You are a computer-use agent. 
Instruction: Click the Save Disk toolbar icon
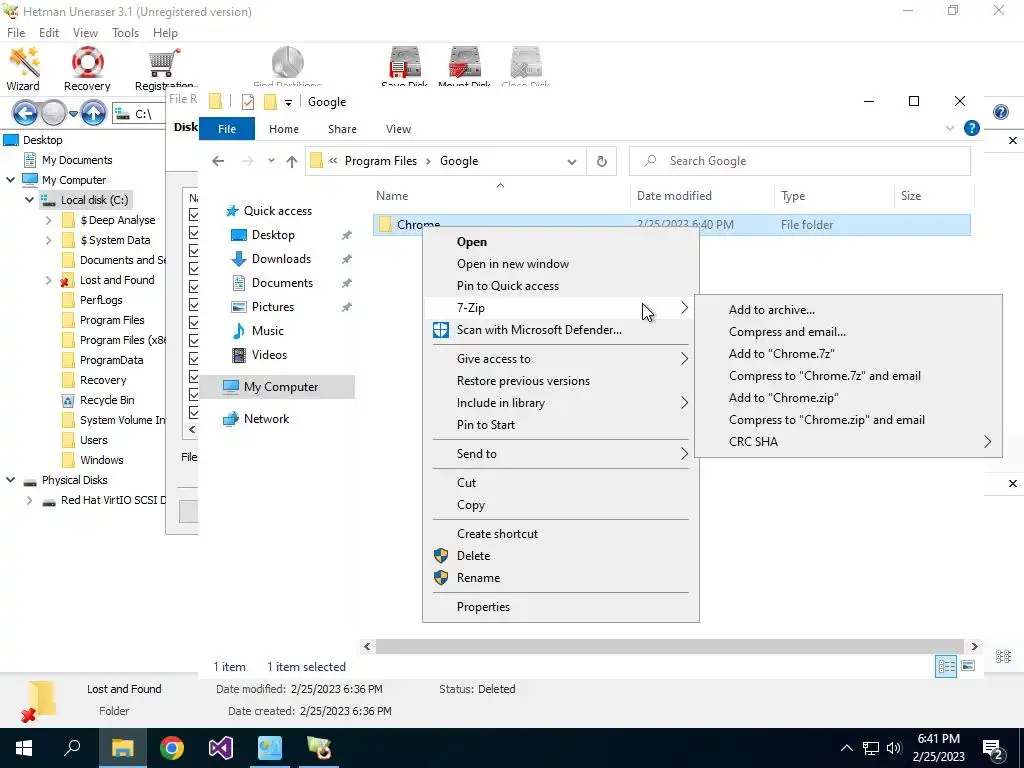[x=405, y=65]
